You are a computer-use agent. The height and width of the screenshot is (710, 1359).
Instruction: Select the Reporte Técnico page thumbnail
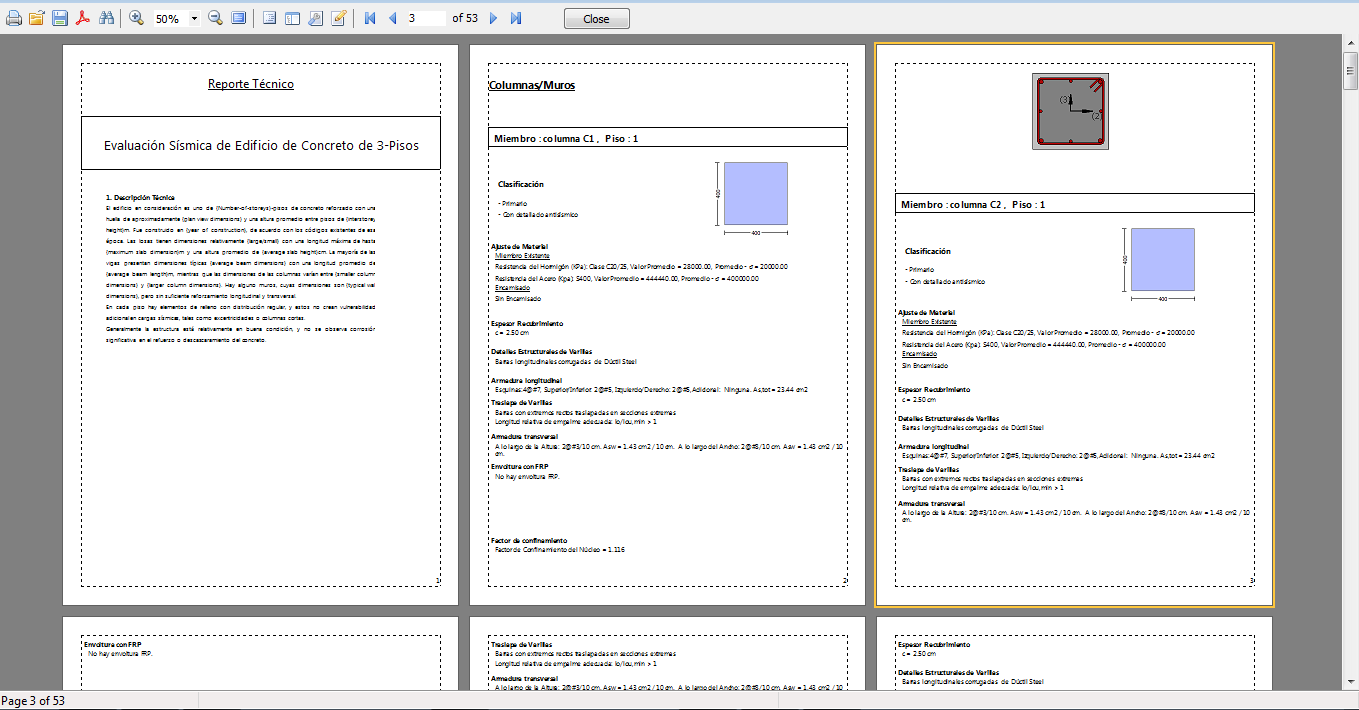tap(260, 325)
